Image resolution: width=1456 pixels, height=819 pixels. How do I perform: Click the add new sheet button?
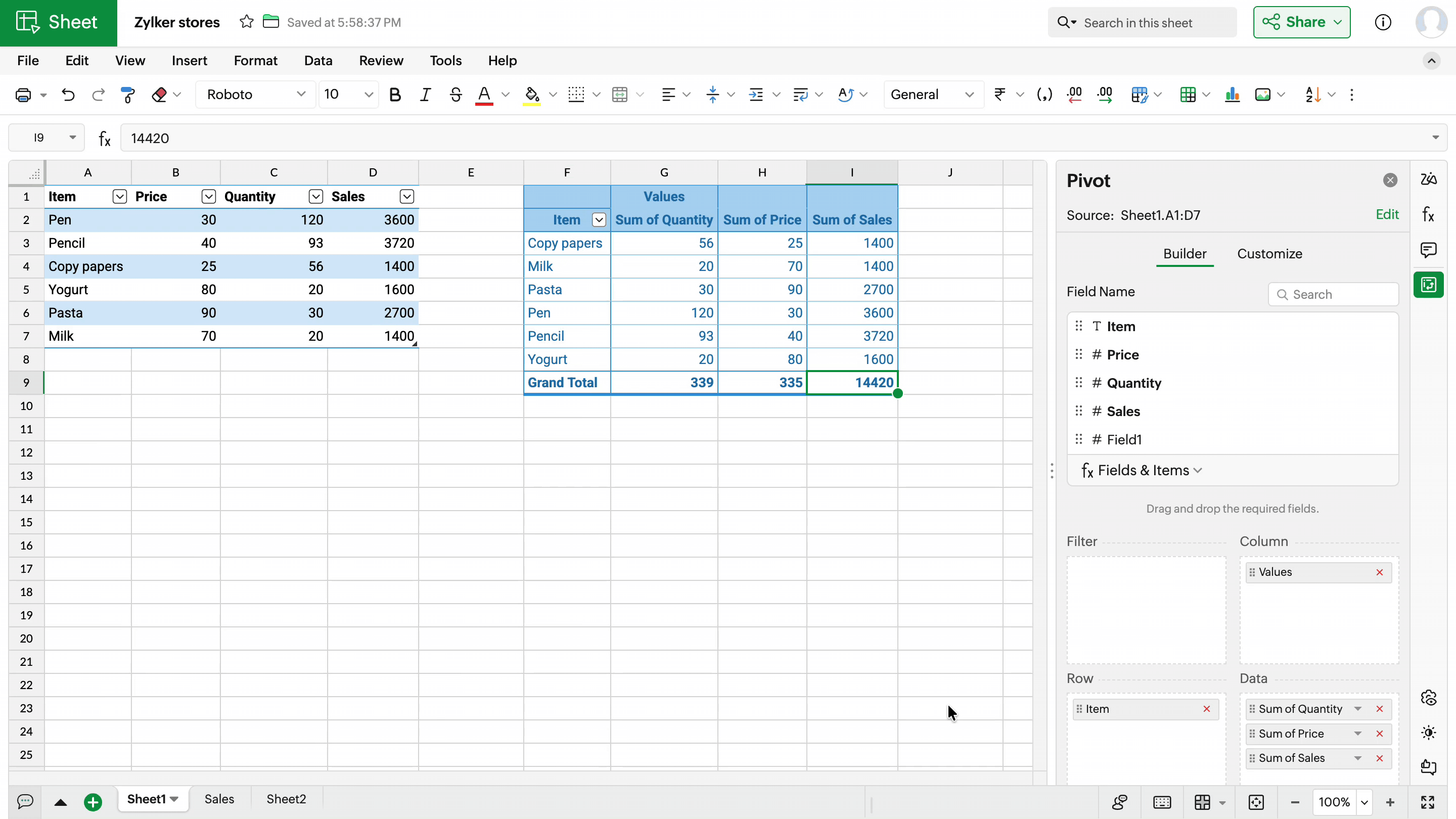(93, 801)
